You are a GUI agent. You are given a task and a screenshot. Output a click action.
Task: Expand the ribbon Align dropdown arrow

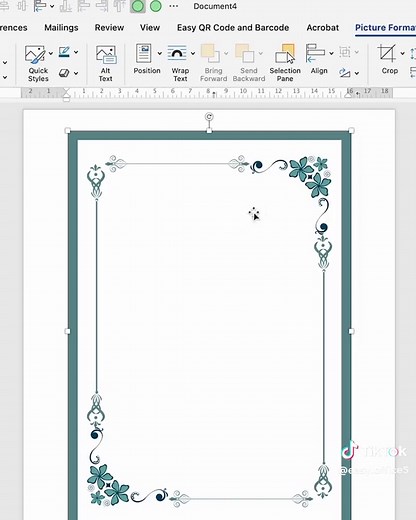point(331,53)
